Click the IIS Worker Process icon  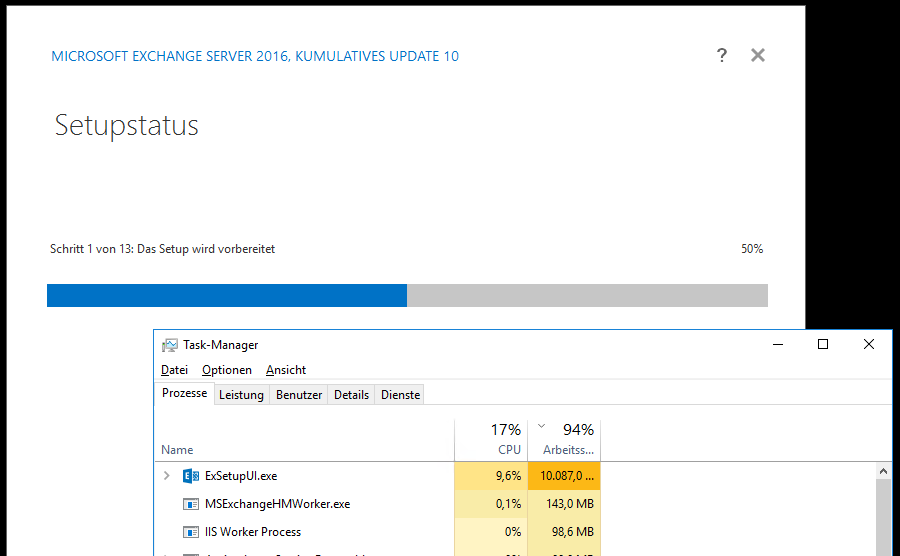tap(191, 532)
